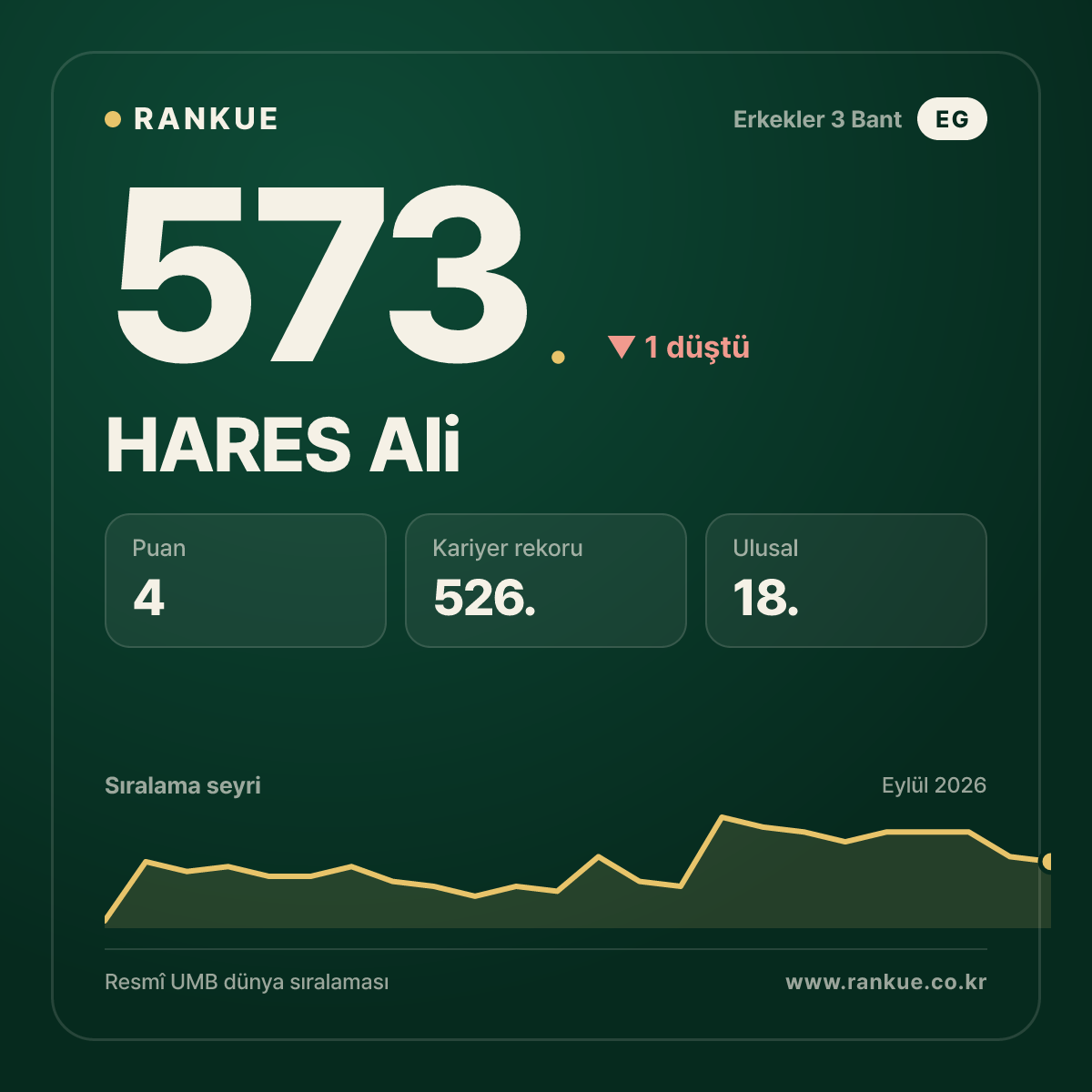The image size is (1092, 1092).
Task: Select the player name HARES Ali
Action: click(x=283, y=445)
